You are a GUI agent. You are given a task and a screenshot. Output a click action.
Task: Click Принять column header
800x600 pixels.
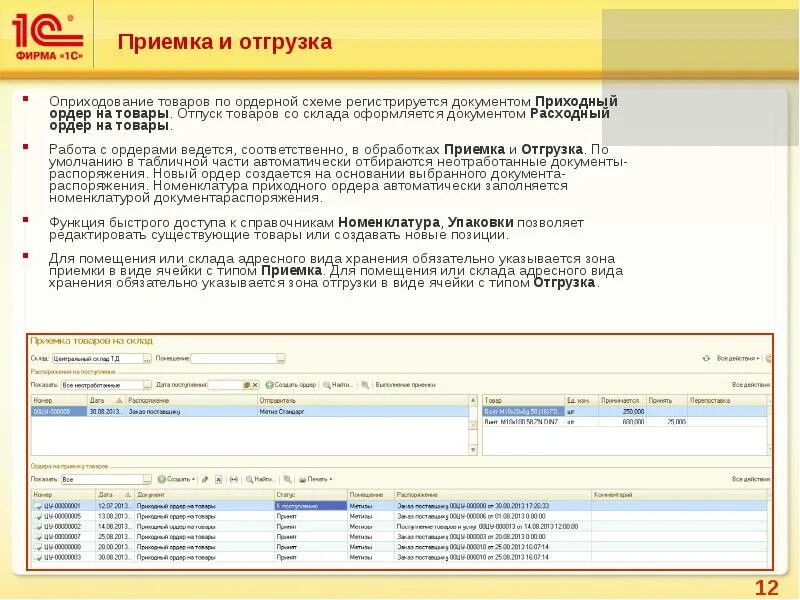[667, 401]
